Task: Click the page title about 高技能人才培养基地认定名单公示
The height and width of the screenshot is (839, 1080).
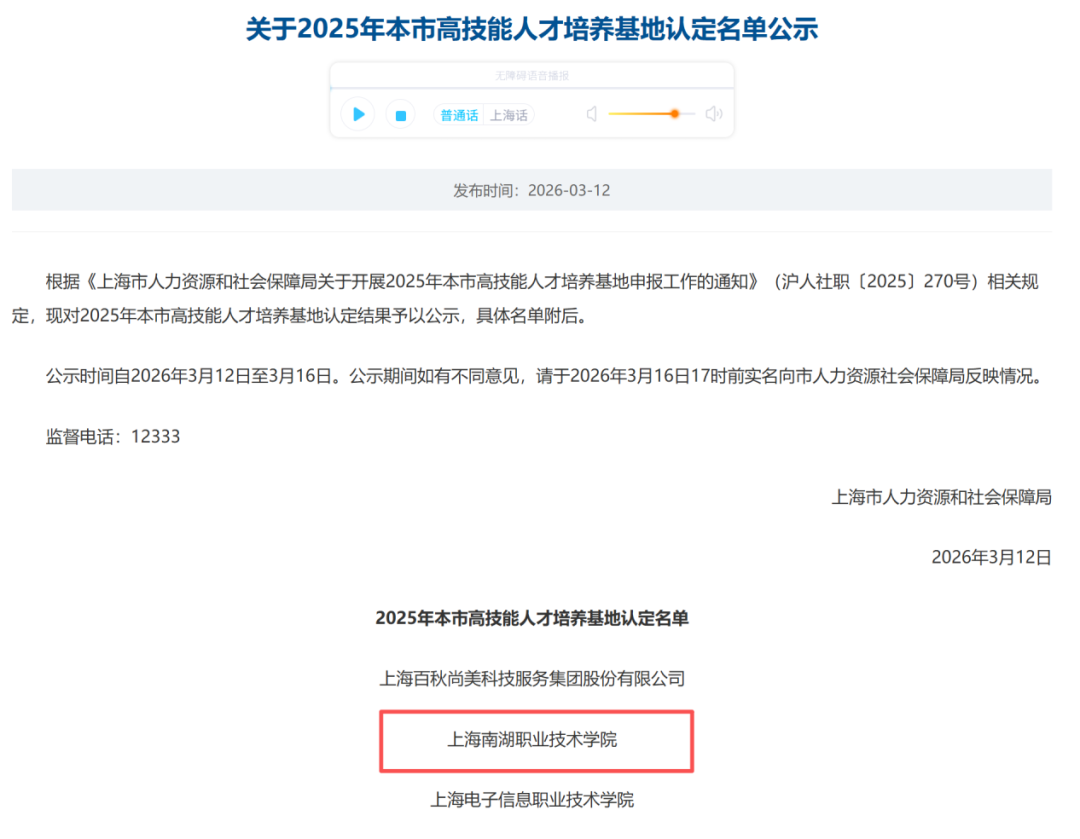Action: [532, 28]
